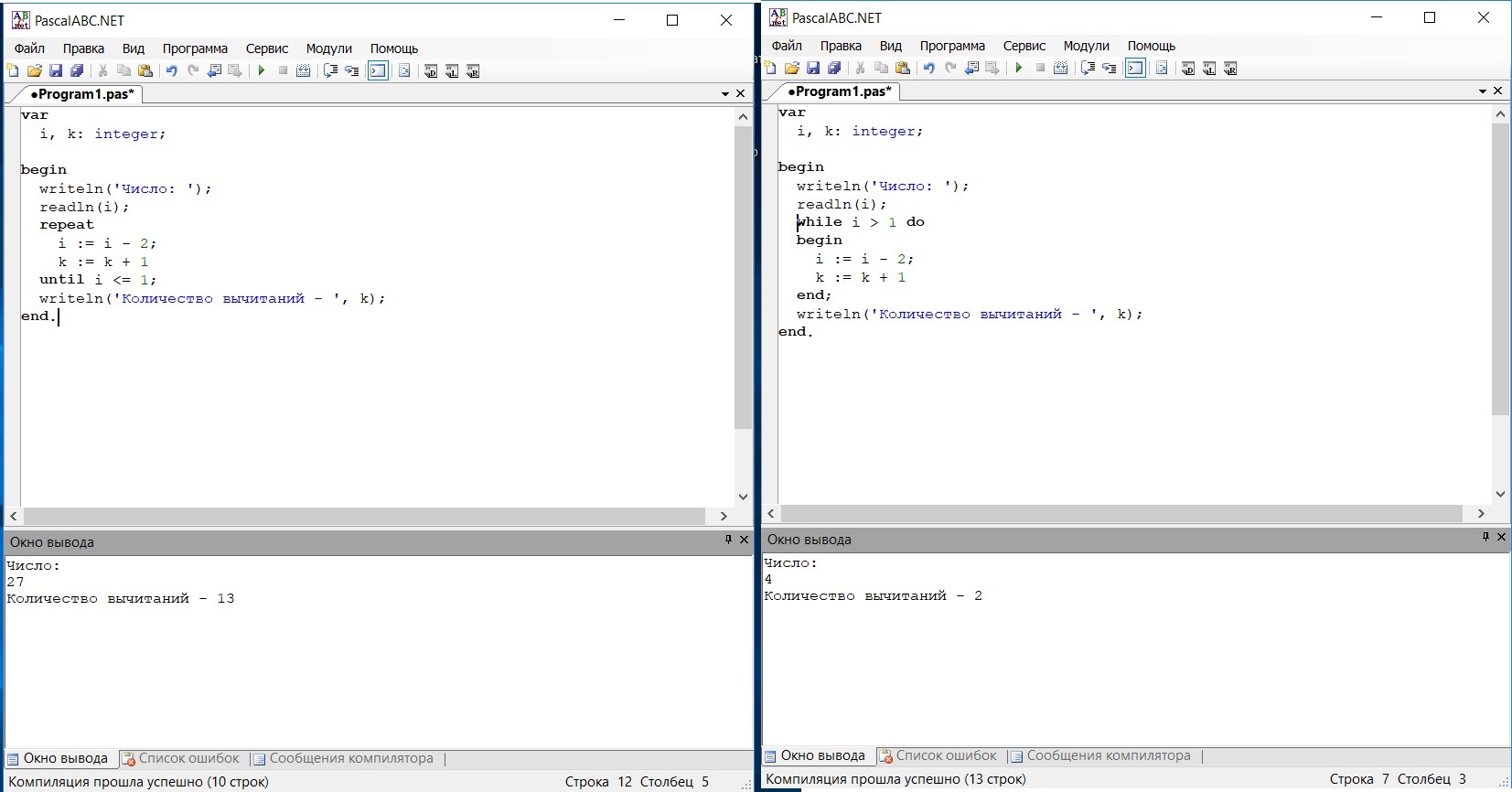
Task: Click Step Over debug icon in repeat-loop window
Action: [330, 70]
